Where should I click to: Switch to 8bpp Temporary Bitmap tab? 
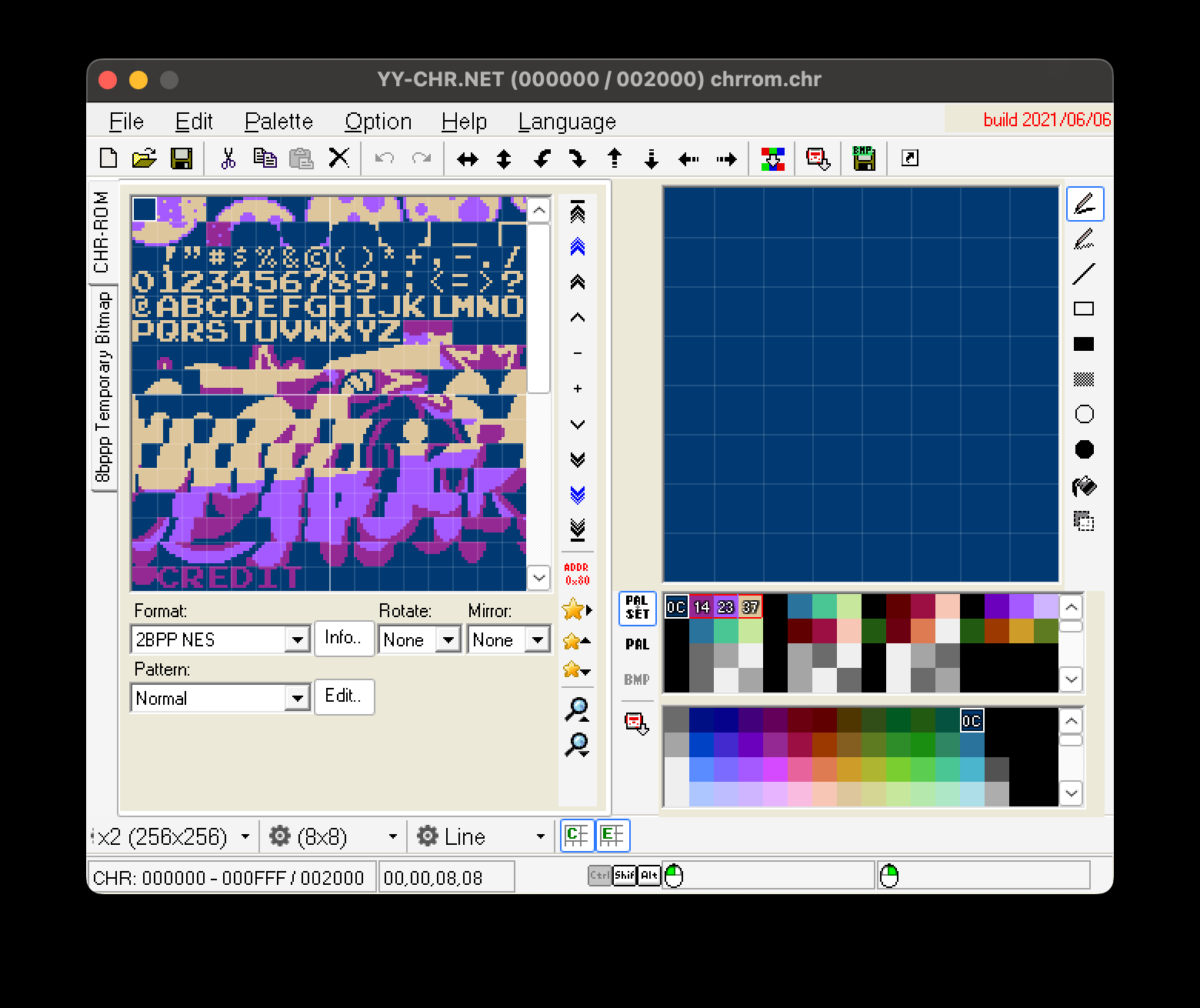(x=104, y=387)
